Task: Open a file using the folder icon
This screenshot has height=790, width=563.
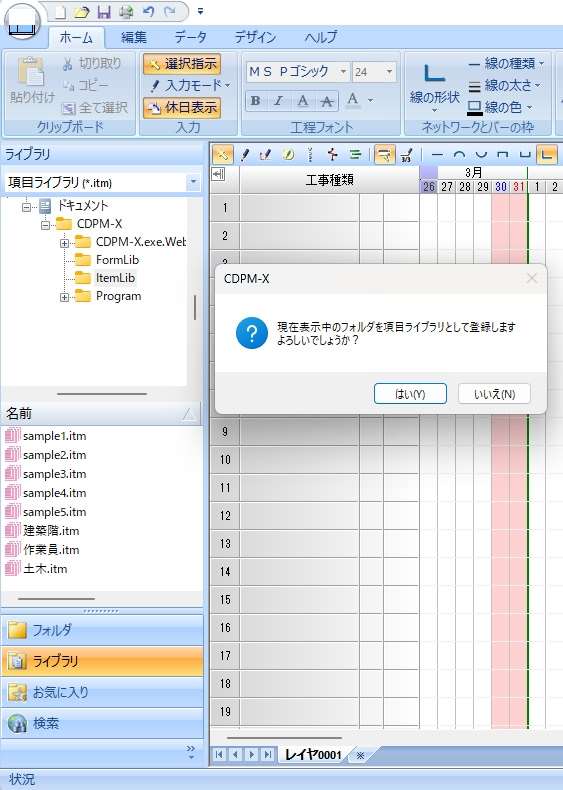Action: click(82, 12)
